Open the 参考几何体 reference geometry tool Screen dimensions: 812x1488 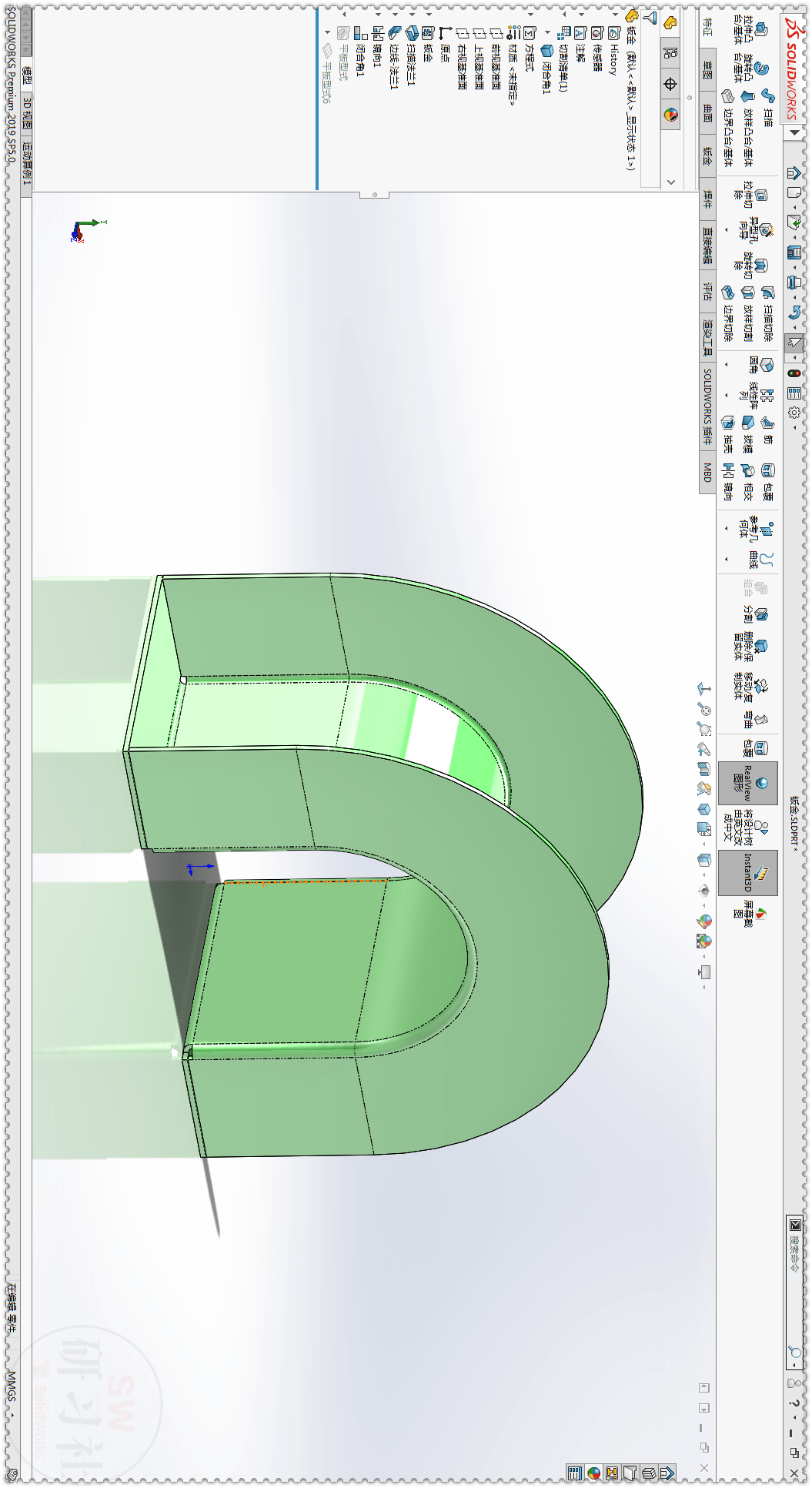tap(757, 528)
